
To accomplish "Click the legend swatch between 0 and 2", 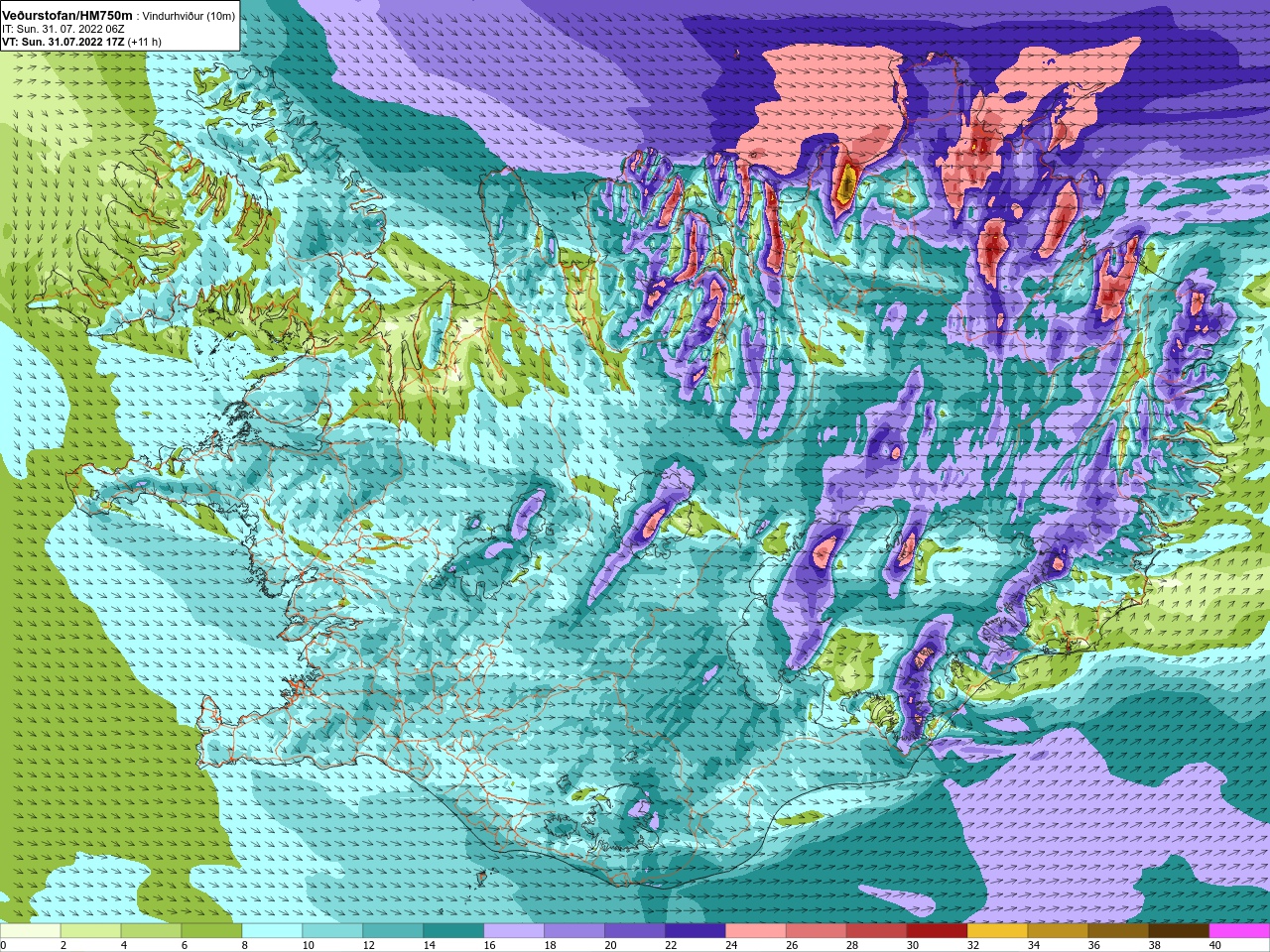I will tap(31, 931).
